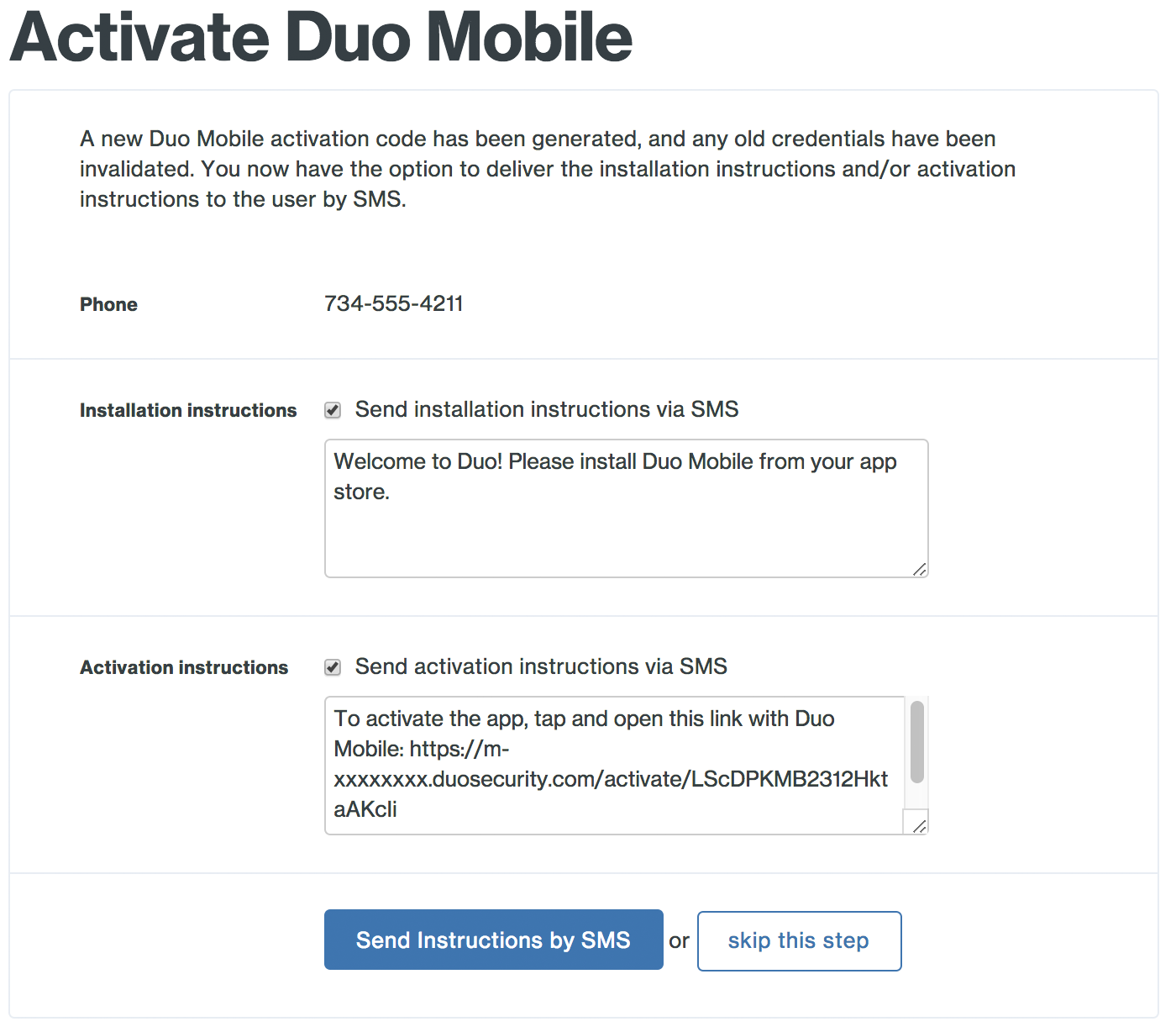Follow the 'skip this step' link
The height and width of the screenshot is (1032, 1176).
point(799,940)
